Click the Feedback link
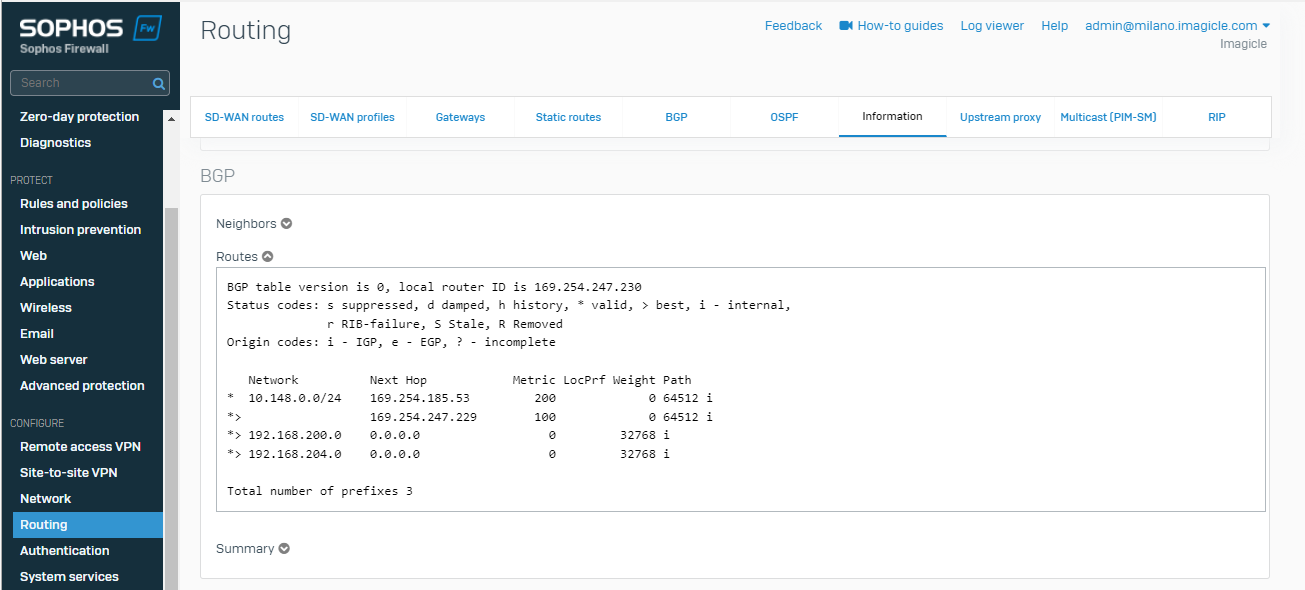The image size is (1305, 590). point(793,26)
